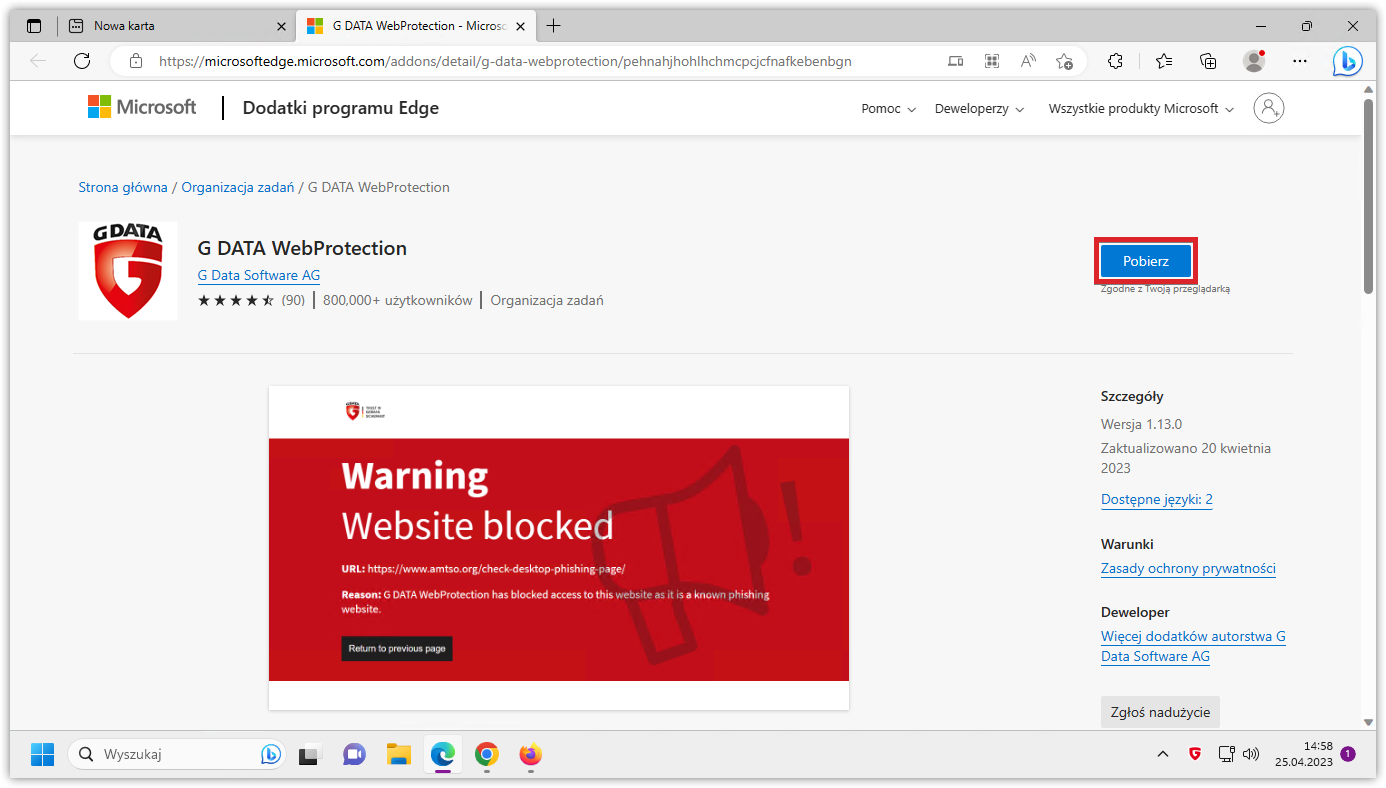Viewport: 1386px width, 788px height.
Task: Open Task View on the taskbar
Action: 311,754
